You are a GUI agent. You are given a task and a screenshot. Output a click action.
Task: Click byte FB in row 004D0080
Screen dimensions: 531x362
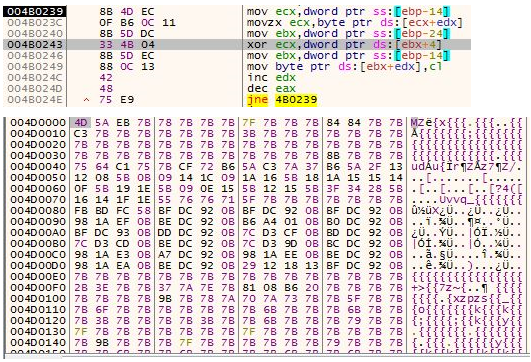pyautogui.click(x=81, y=210)
